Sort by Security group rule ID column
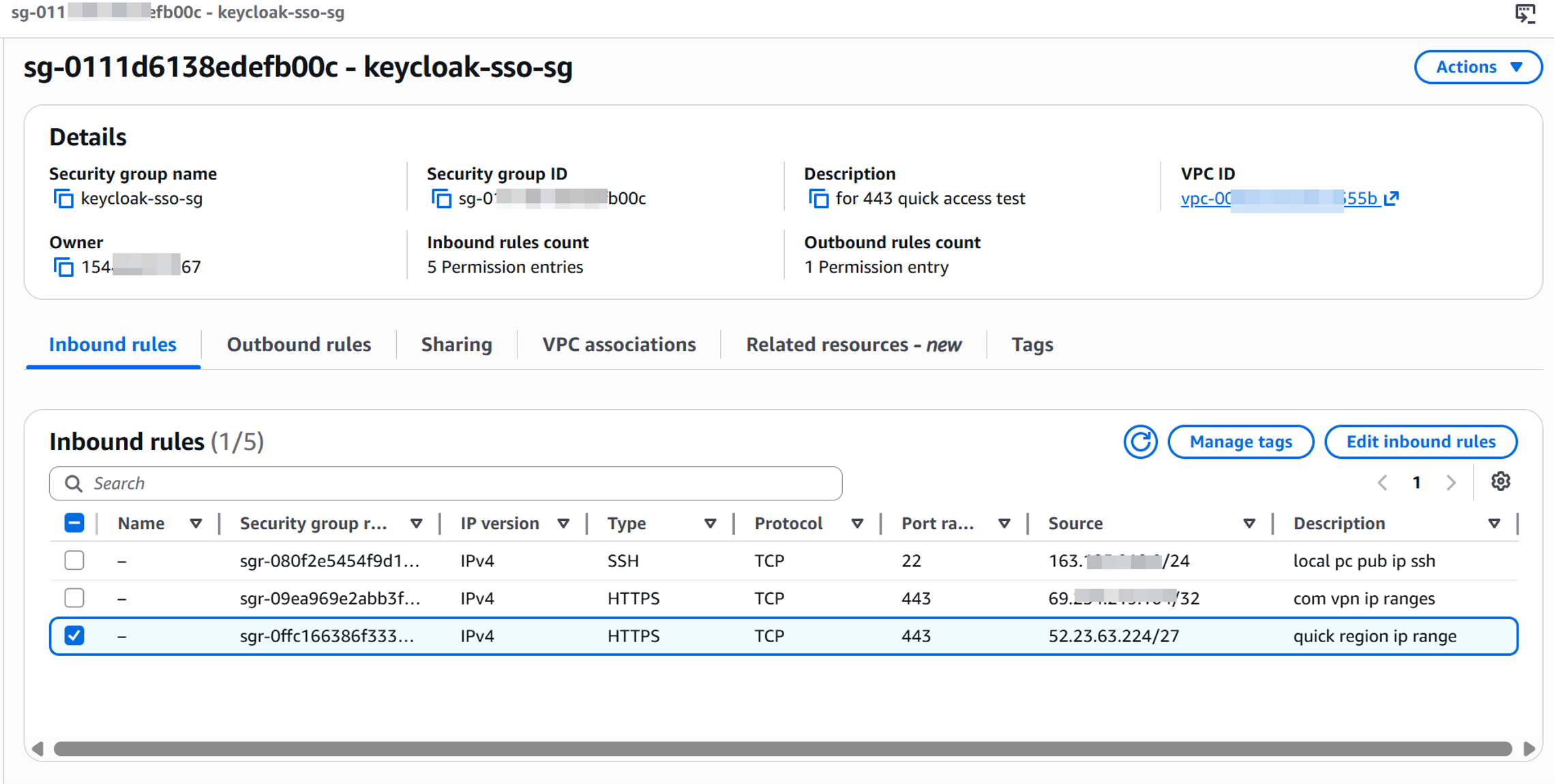 (x=416, y=524)
